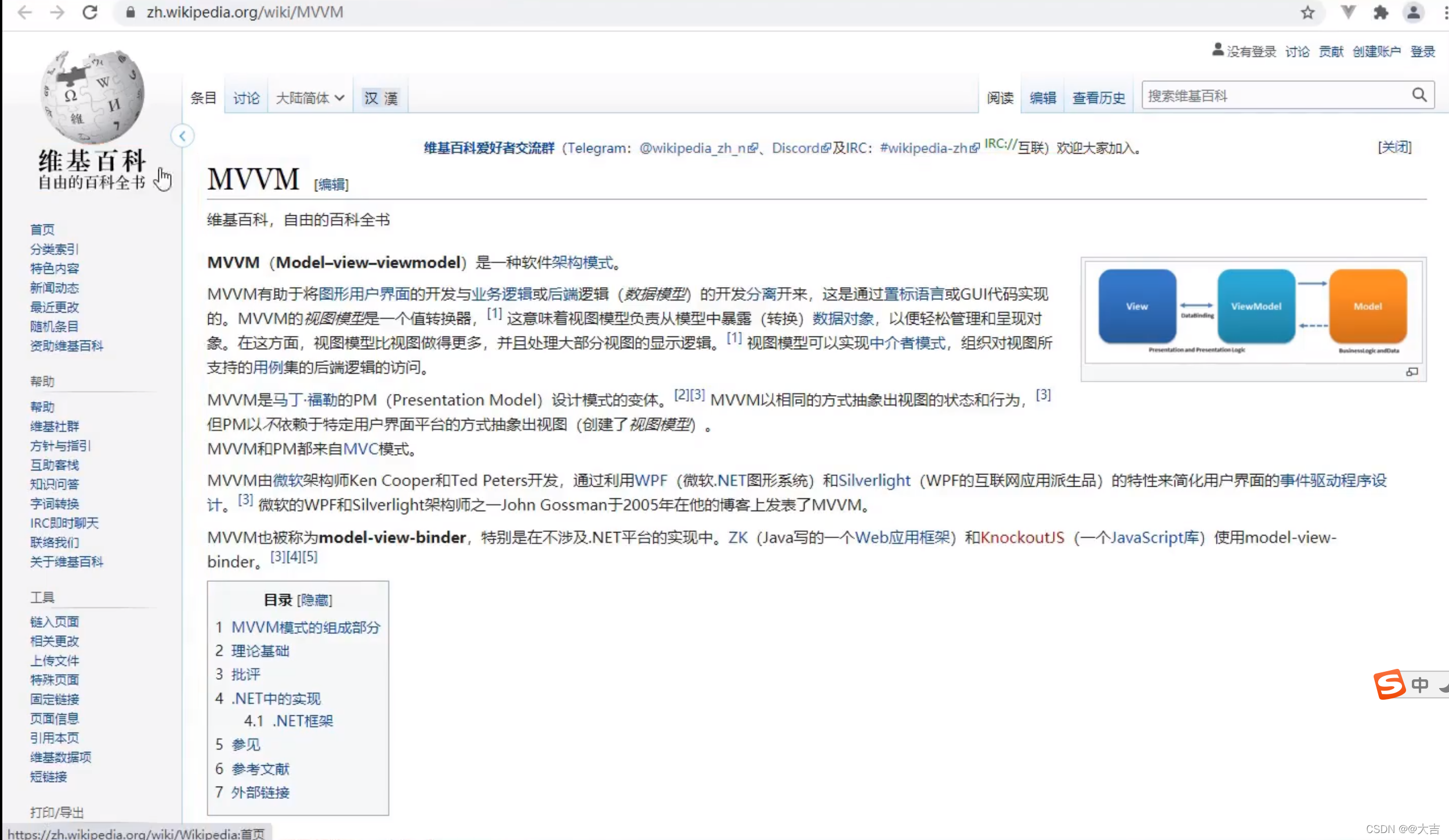1449x840 pixels.
Task: Switch to the 讨论 tab
Action: point(246,97)
